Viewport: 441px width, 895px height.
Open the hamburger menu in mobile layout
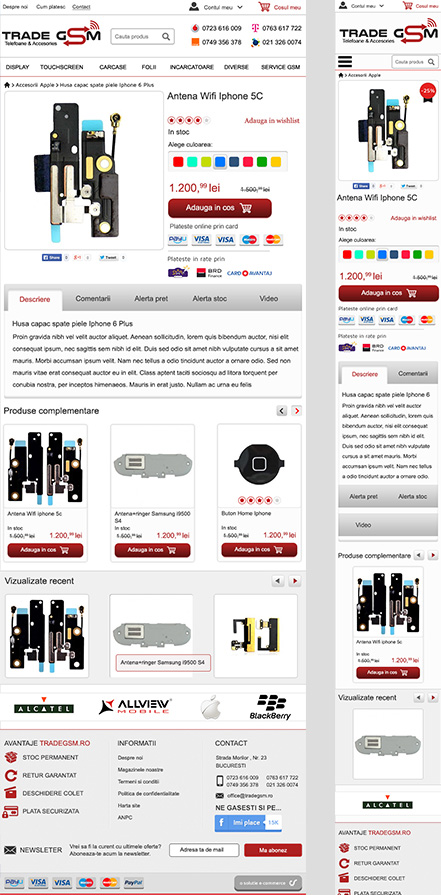(345, 62)
